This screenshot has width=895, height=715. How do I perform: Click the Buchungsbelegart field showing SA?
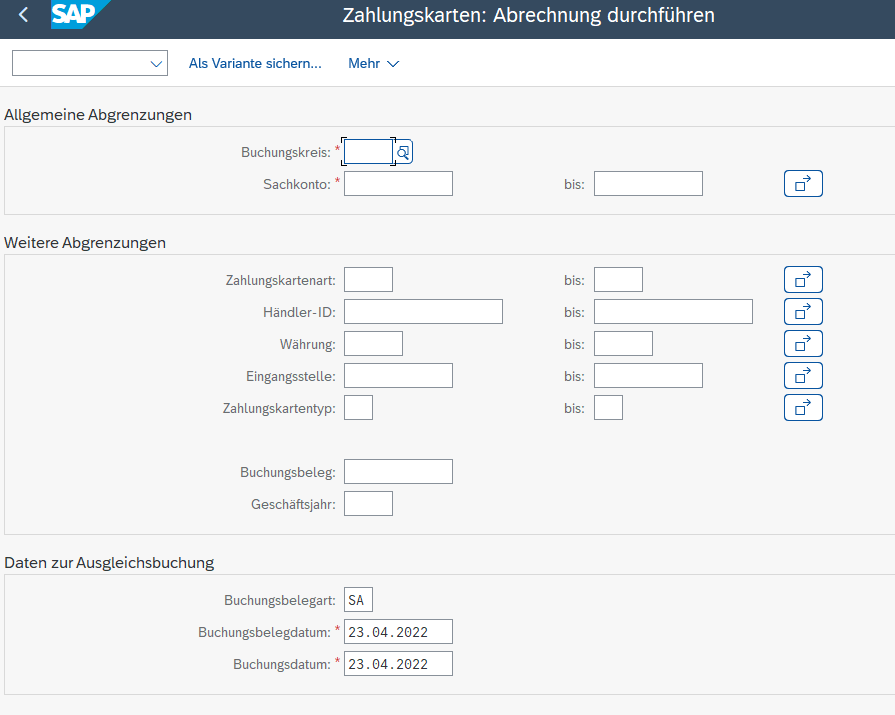[358, 601]
